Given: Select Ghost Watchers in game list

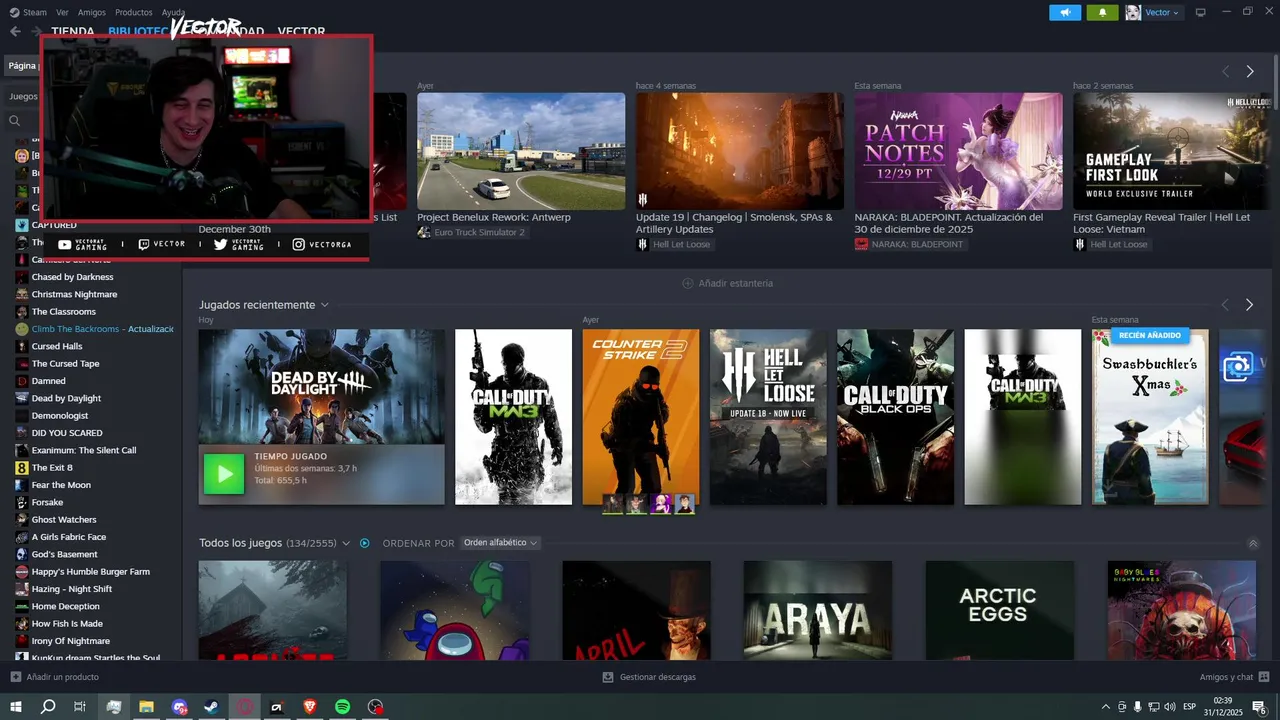Looking at the screenshot, I should [x=64, y=520].
